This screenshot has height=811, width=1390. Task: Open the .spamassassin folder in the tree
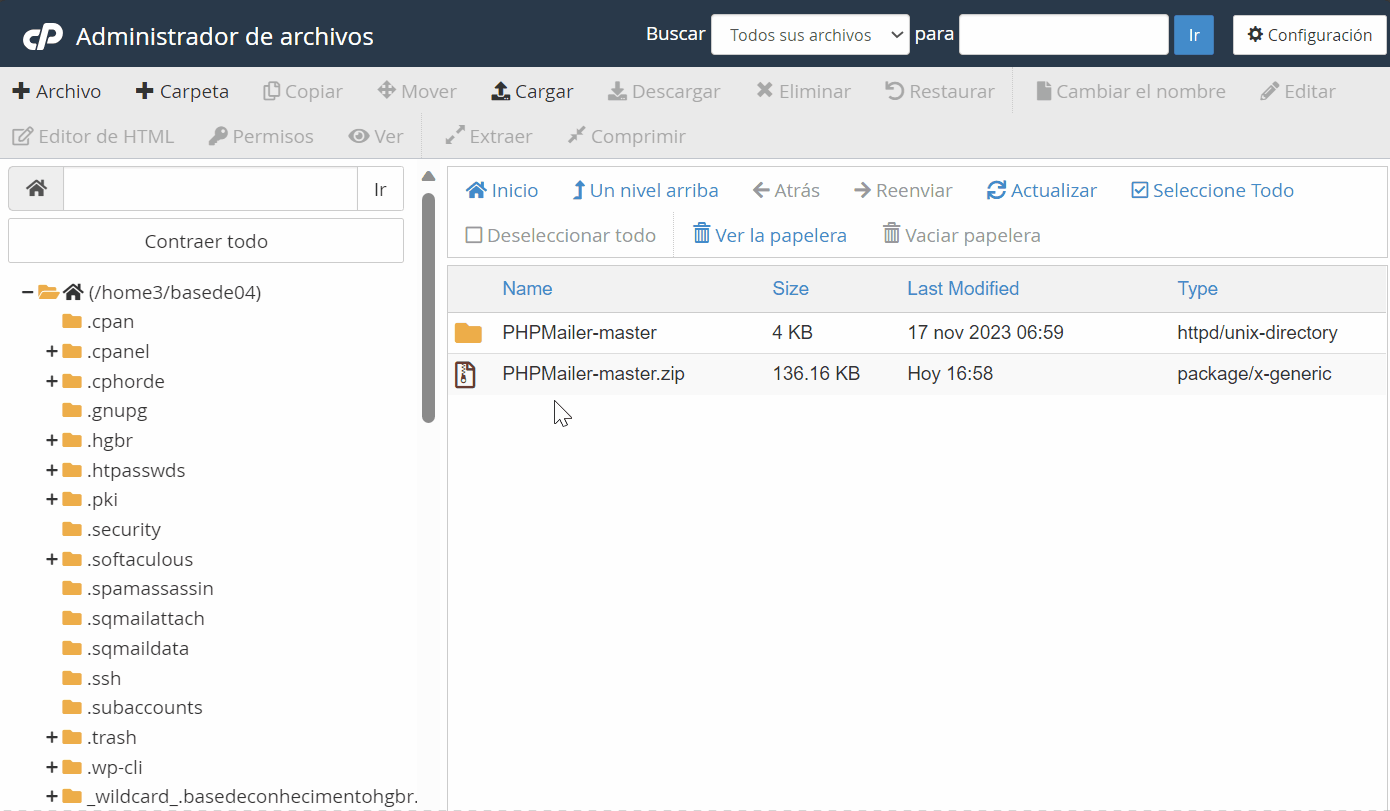tap(138, 588)
